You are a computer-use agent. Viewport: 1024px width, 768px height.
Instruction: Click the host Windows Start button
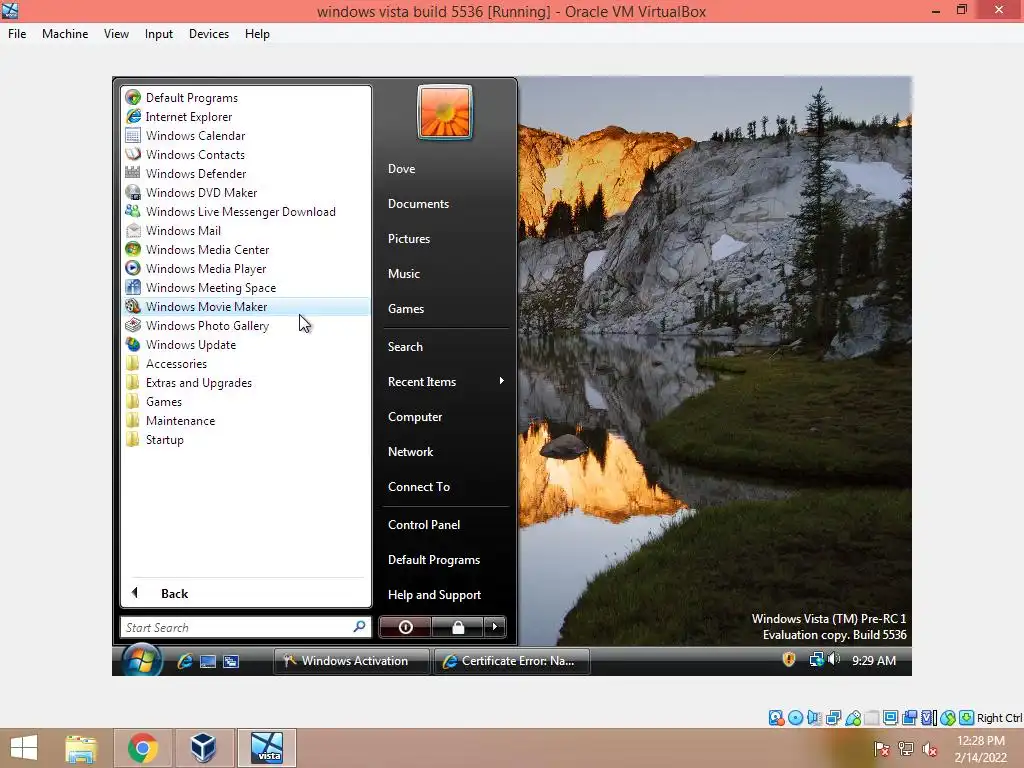(24, 748)
